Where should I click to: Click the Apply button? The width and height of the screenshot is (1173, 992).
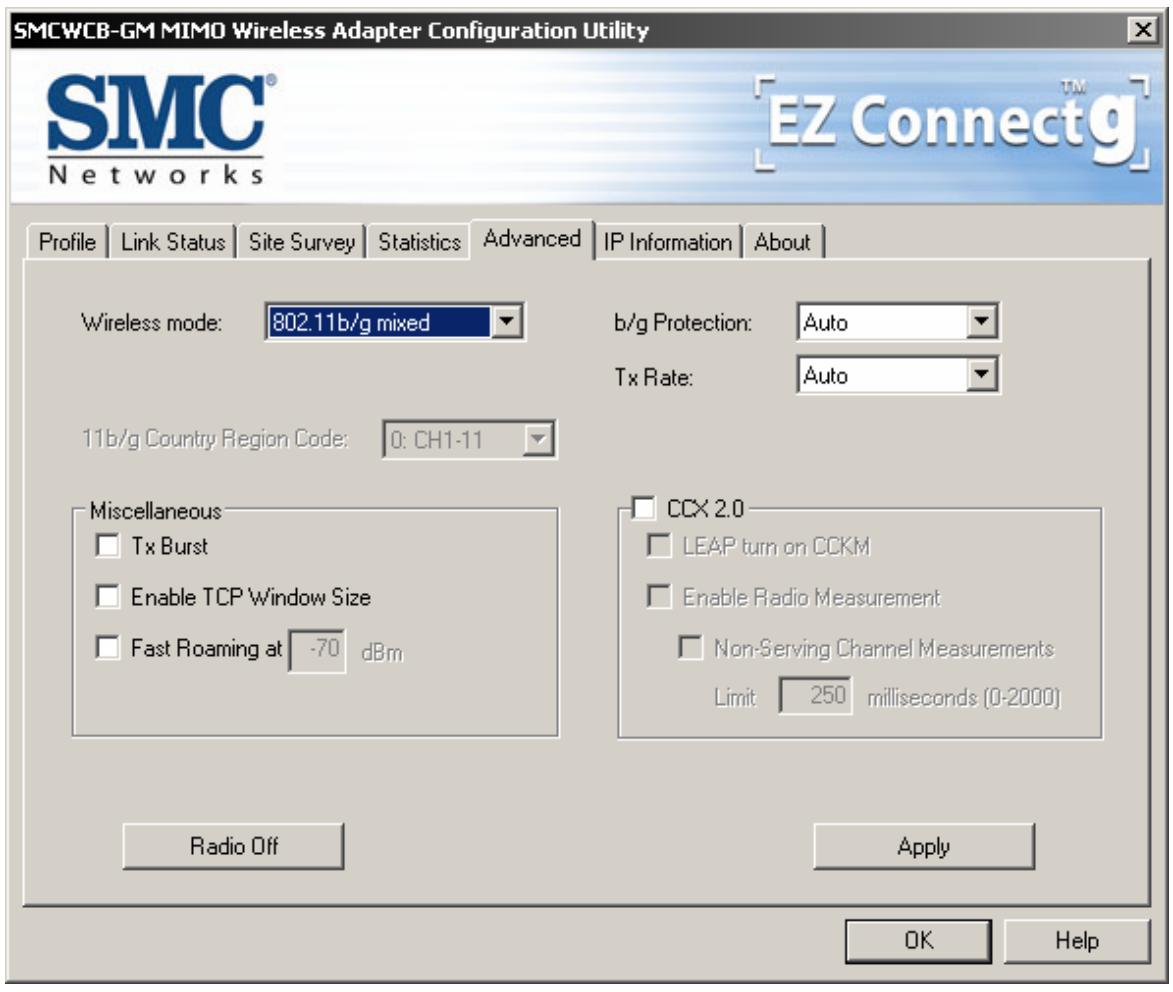pos(924,846)
